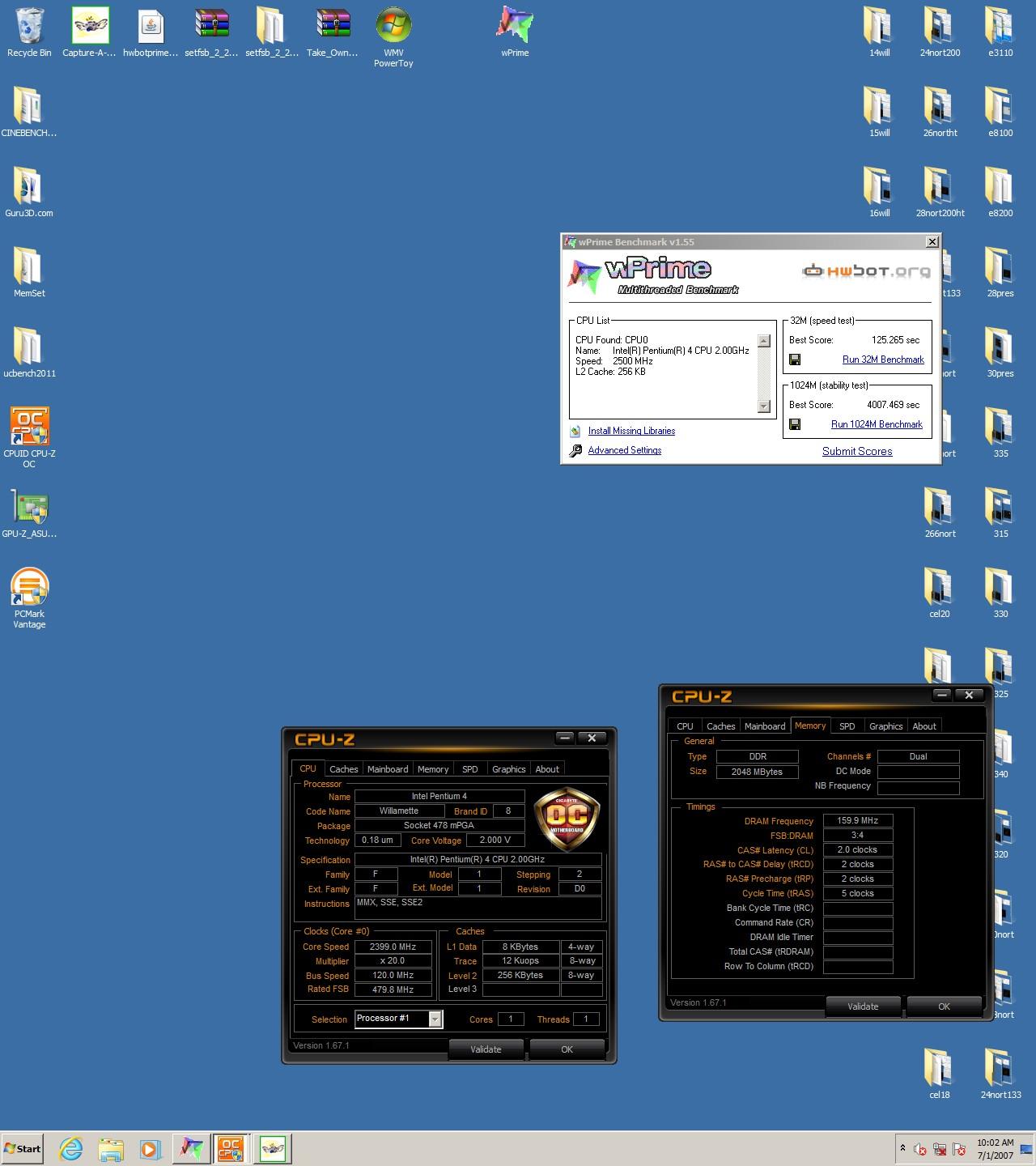Open the Processor #1 selection dropdown

pyautogui.click(x=435, y=1019)
